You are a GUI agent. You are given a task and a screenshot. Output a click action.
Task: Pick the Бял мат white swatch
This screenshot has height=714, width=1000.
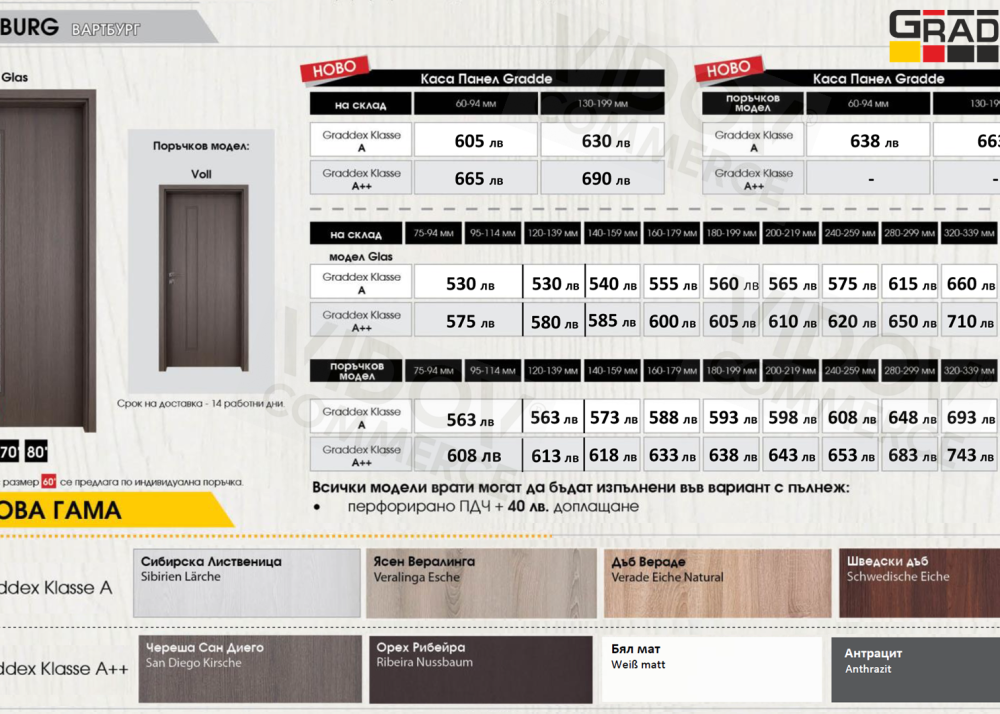pyautogui.click(x=712, y=669)
